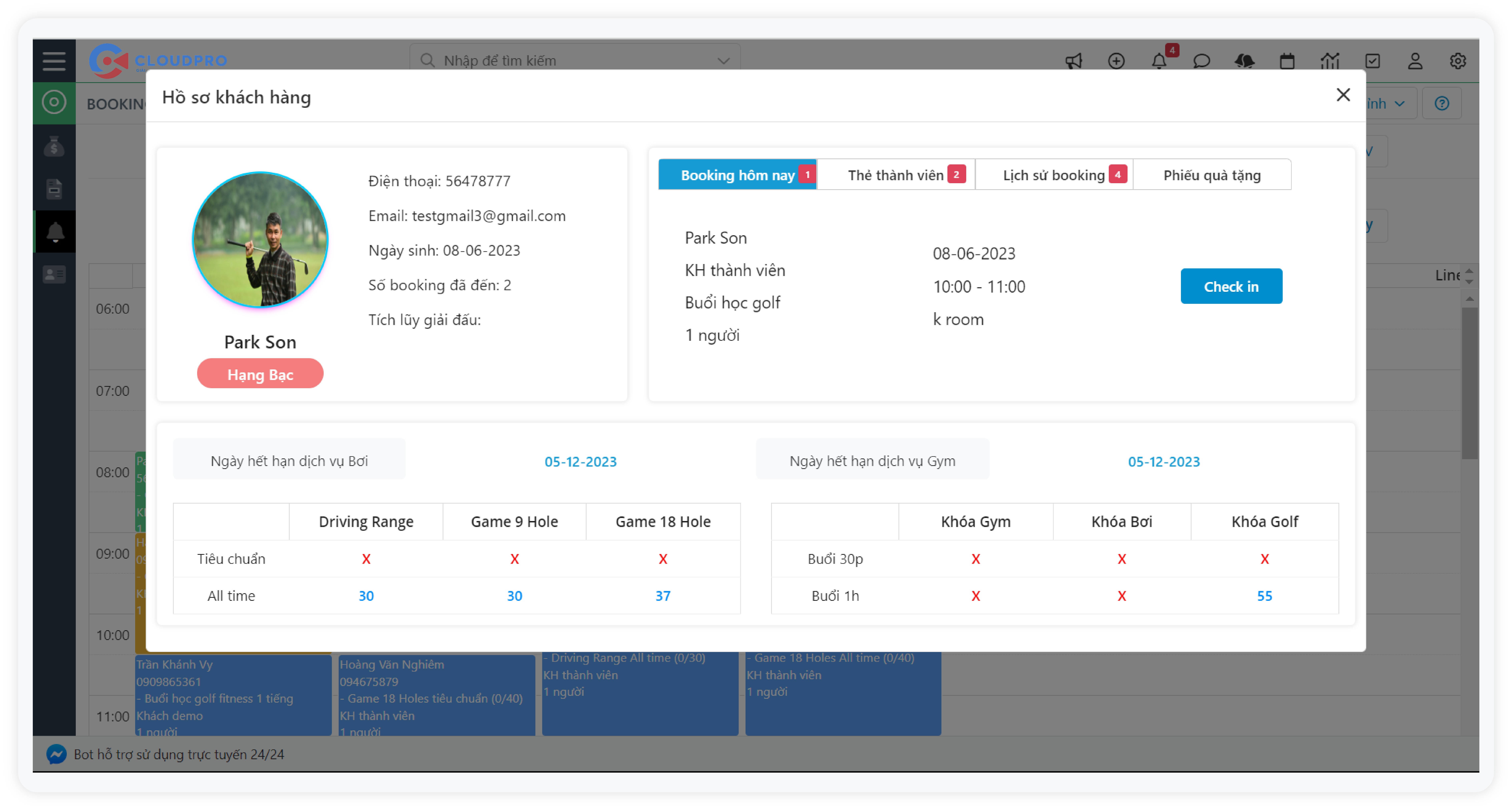1512x812 pixels.
Task: Open the hamburger menu icon
Action: (54, 60)
